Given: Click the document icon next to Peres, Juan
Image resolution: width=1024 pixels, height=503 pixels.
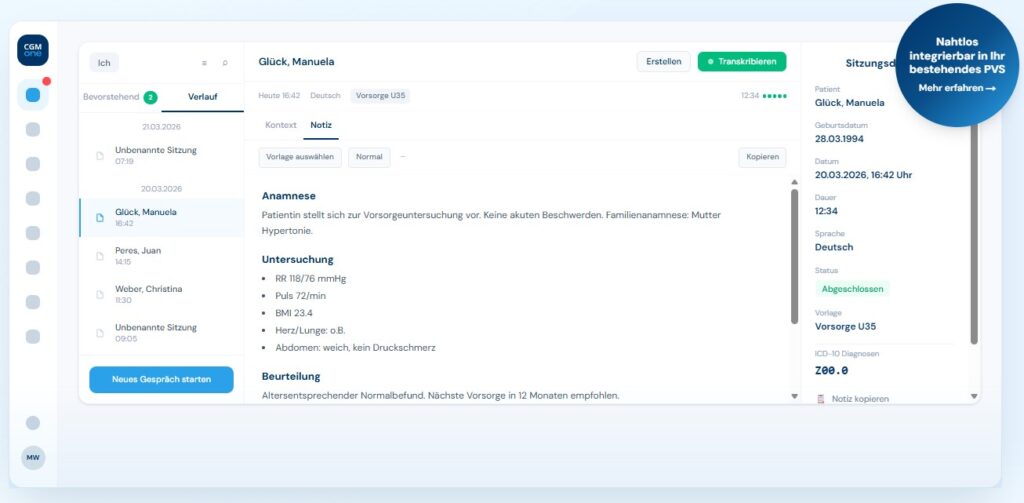Looking at the screenshot, I should (99, 256).
